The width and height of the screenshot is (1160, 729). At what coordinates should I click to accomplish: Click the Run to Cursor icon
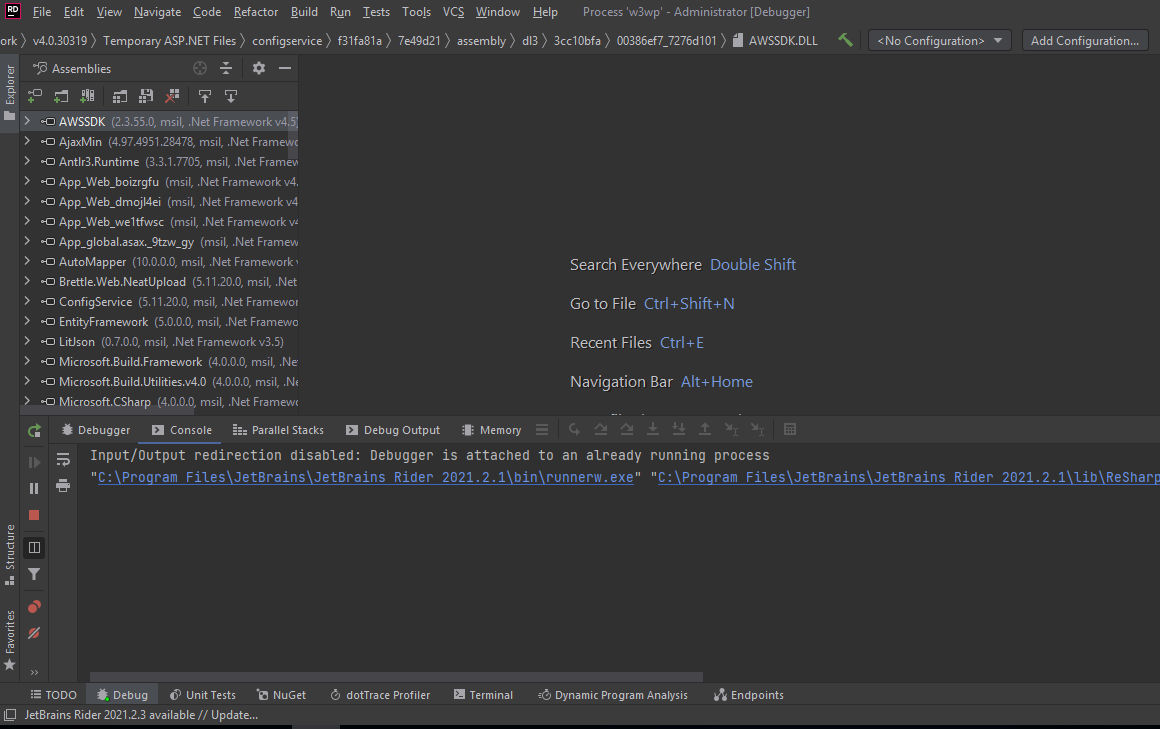point(732,429)
